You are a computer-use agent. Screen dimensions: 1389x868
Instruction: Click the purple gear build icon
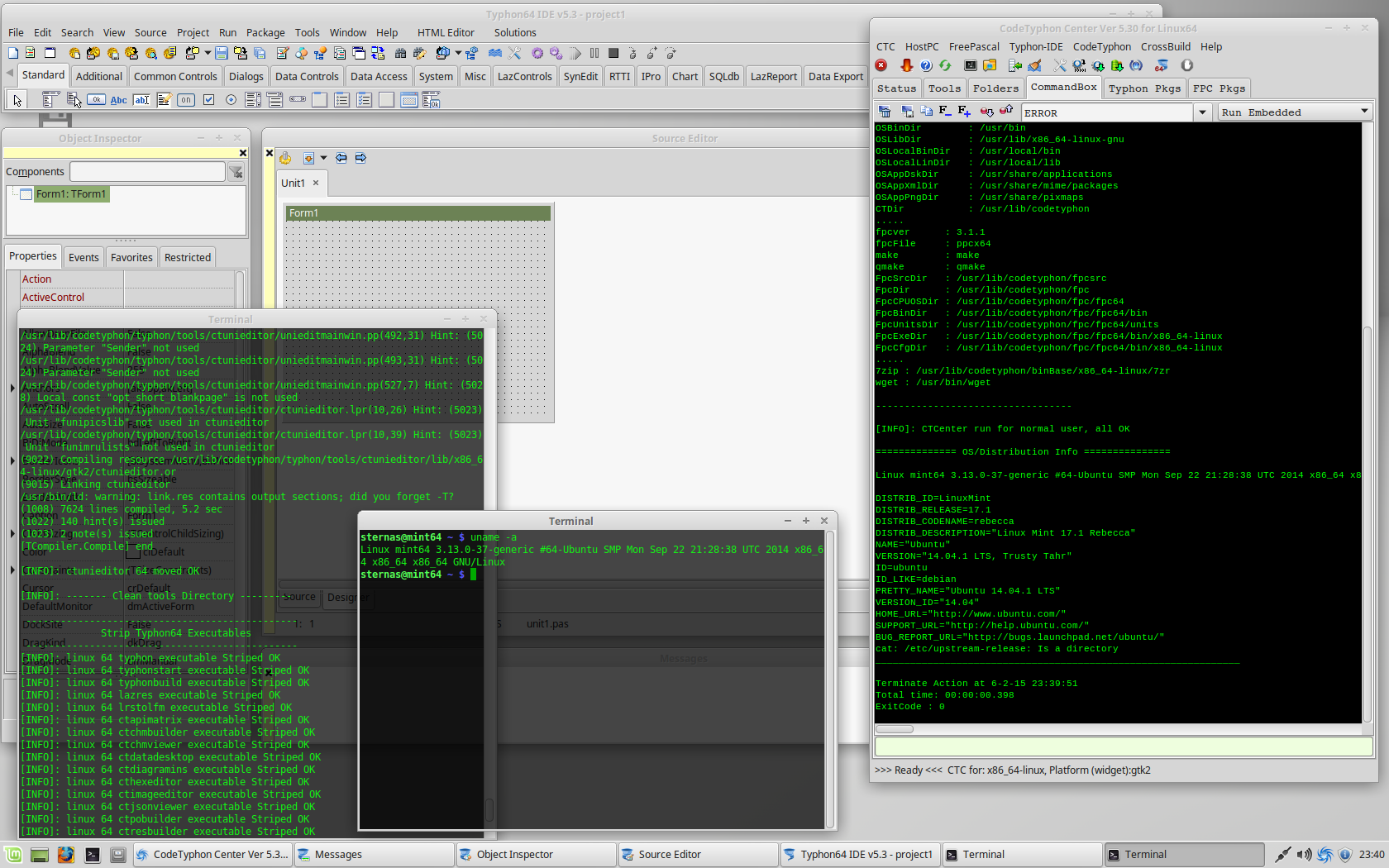pos(537,53)
